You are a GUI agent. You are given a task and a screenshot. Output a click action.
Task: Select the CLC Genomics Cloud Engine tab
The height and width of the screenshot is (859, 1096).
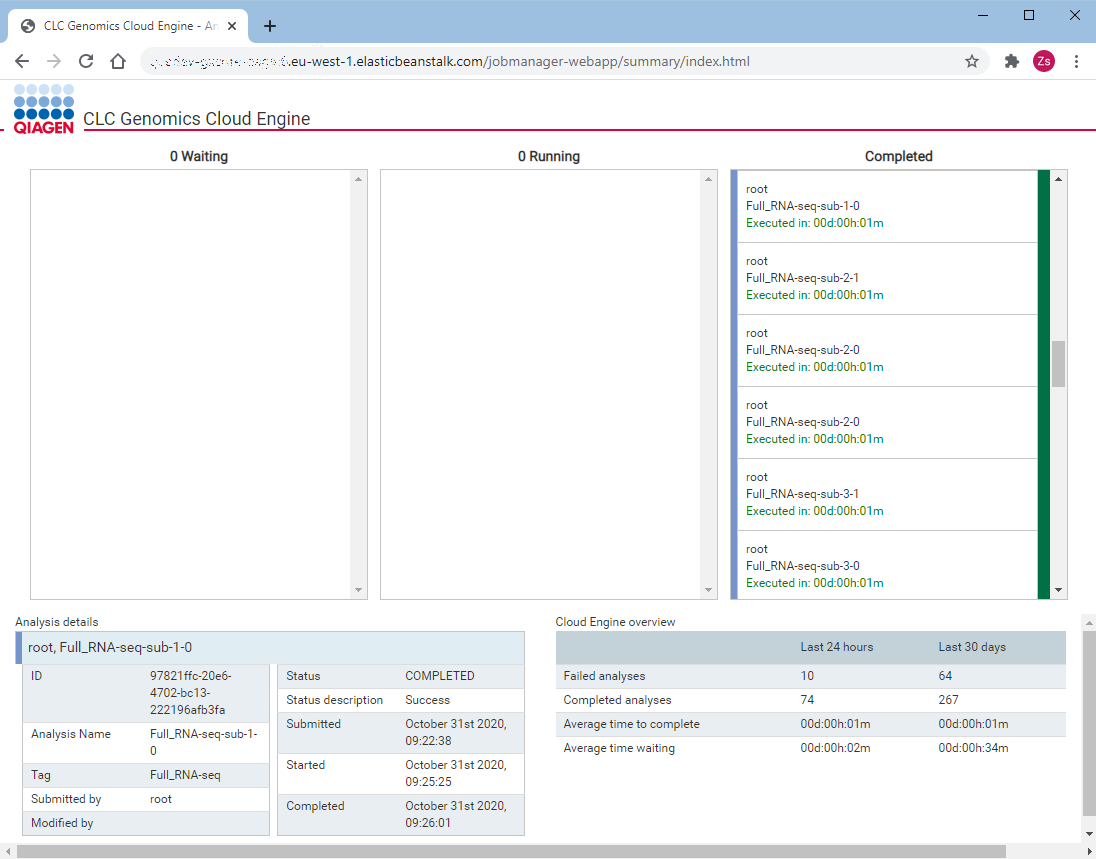coord(128,26)
